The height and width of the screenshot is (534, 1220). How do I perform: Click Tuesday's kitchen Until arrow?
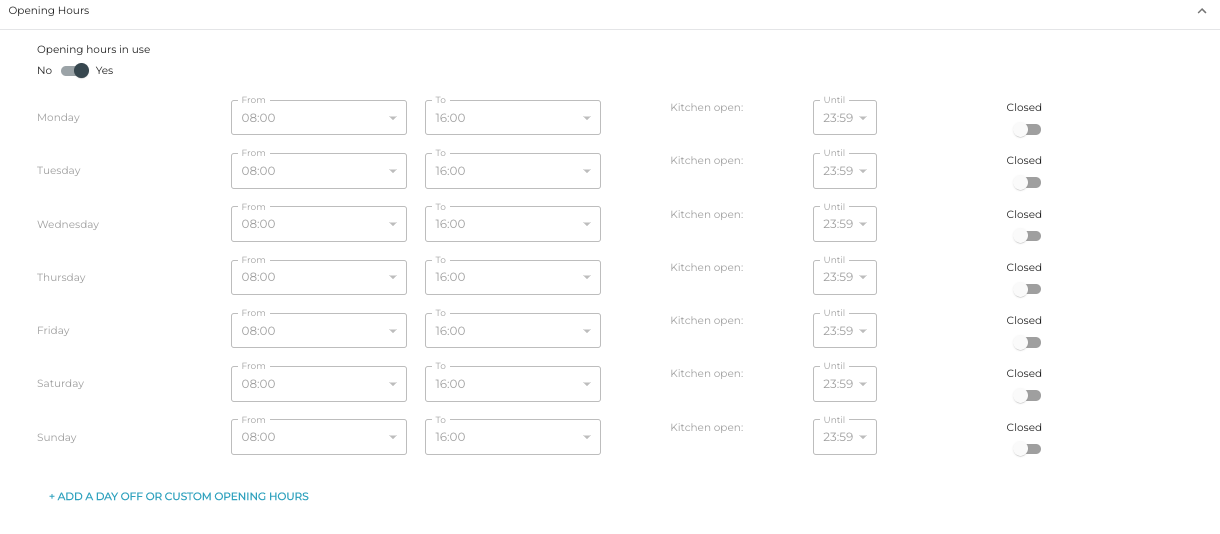863,171
